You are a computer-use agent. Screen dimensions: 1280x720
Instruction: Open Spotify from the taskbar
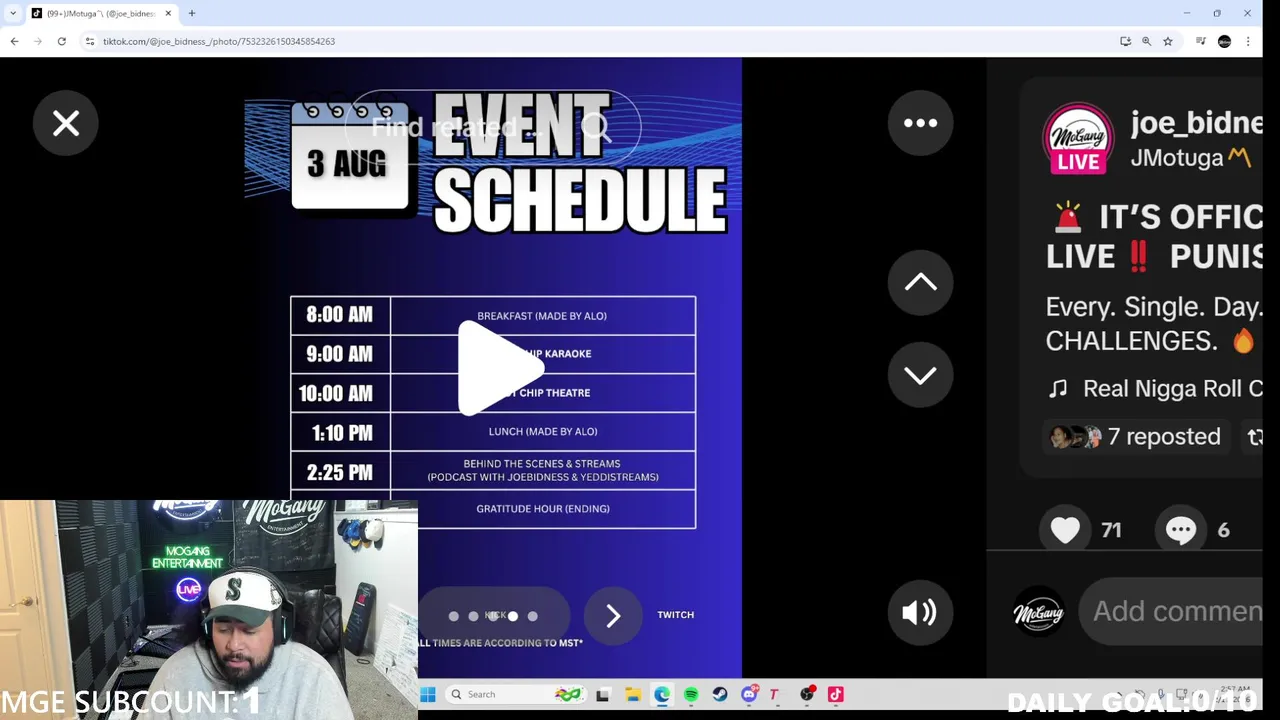690,694
